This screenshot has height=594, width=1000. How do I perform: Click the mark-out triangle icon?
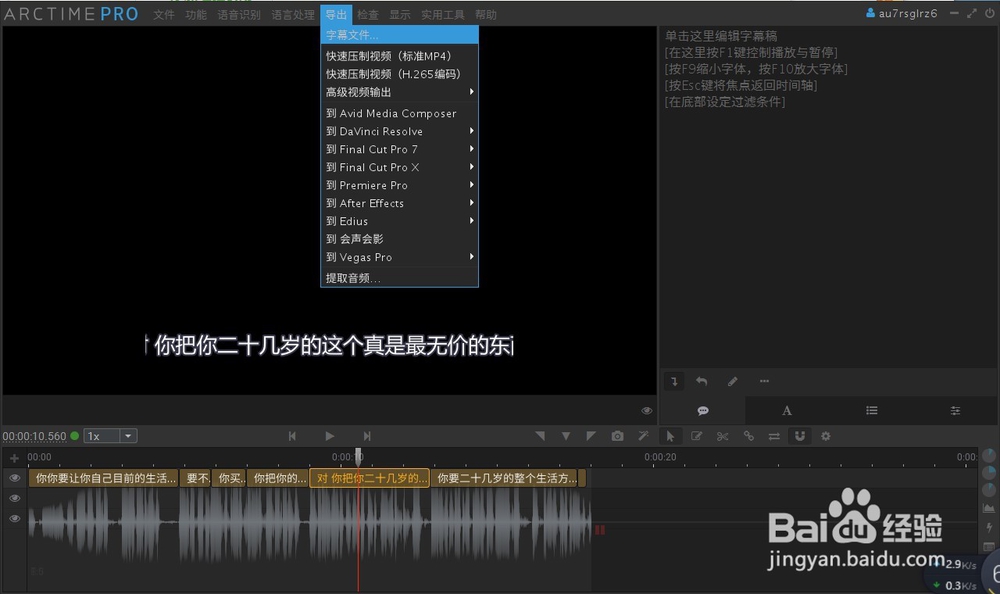[x=591, y=436]
